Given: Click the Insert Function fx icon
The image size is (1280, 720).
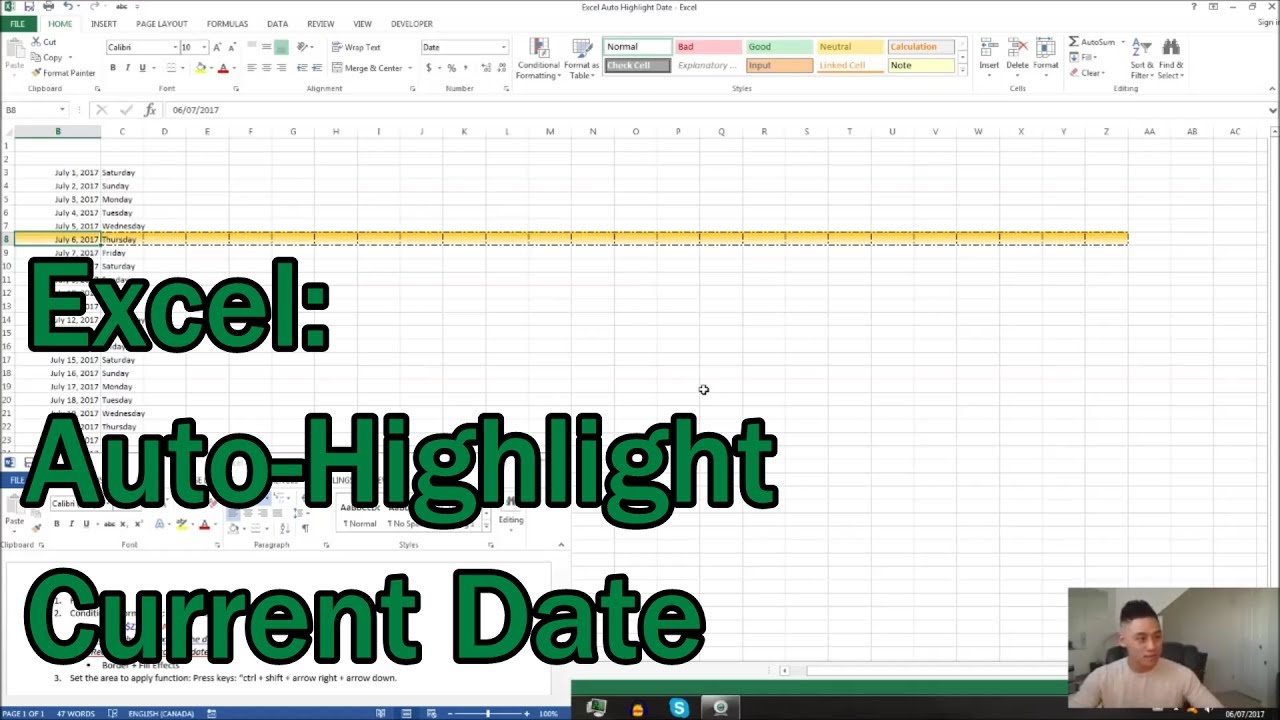Looking at the screenshot, I should (150, 110).
